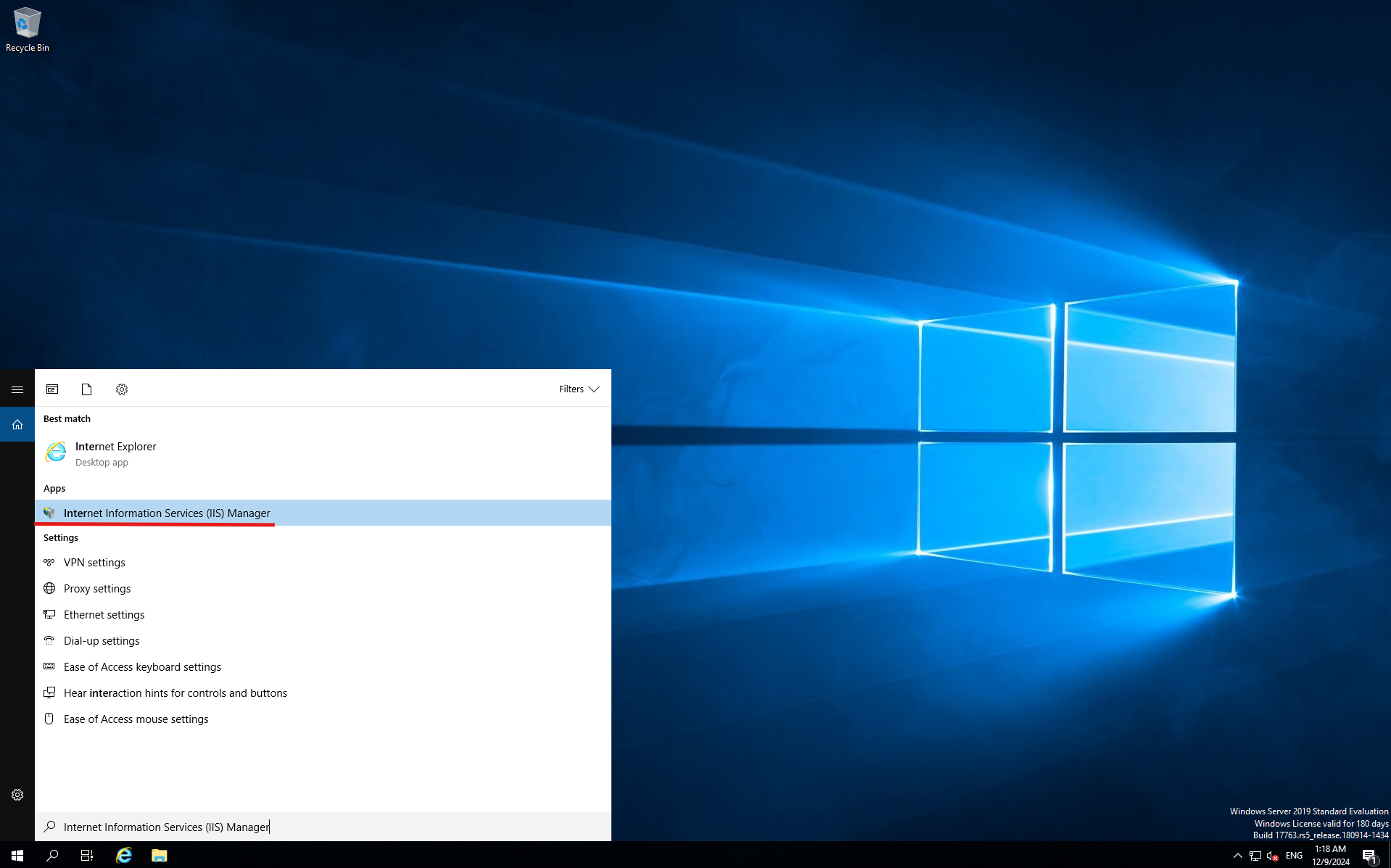Open the Recycle Bin desktop icon
The width and height of the screenshot is (1391, 868).
28,29
